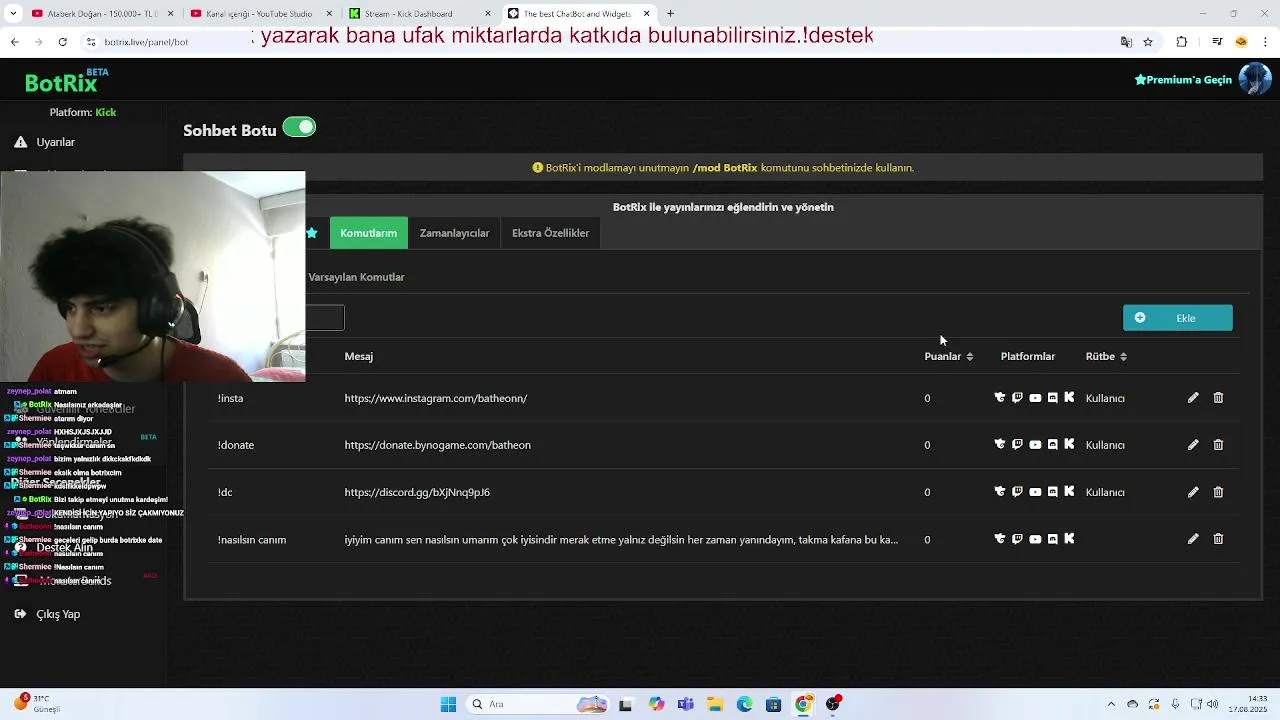Click the Premium'a Geçin link
Screen dimensions: 1280x720
tap(1183, 79)
